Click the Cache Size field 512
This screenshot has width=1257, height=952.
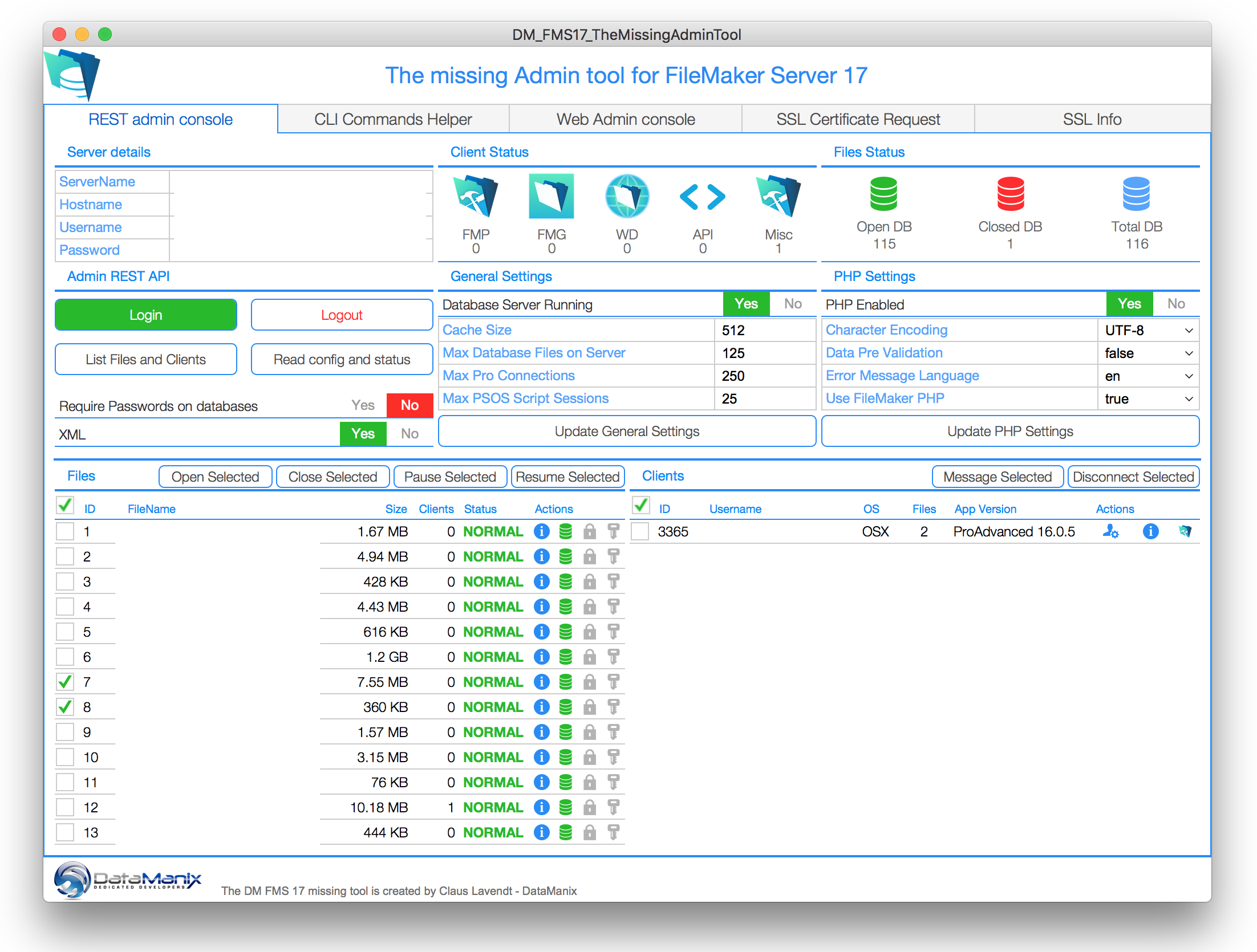(x=765, y=330)
